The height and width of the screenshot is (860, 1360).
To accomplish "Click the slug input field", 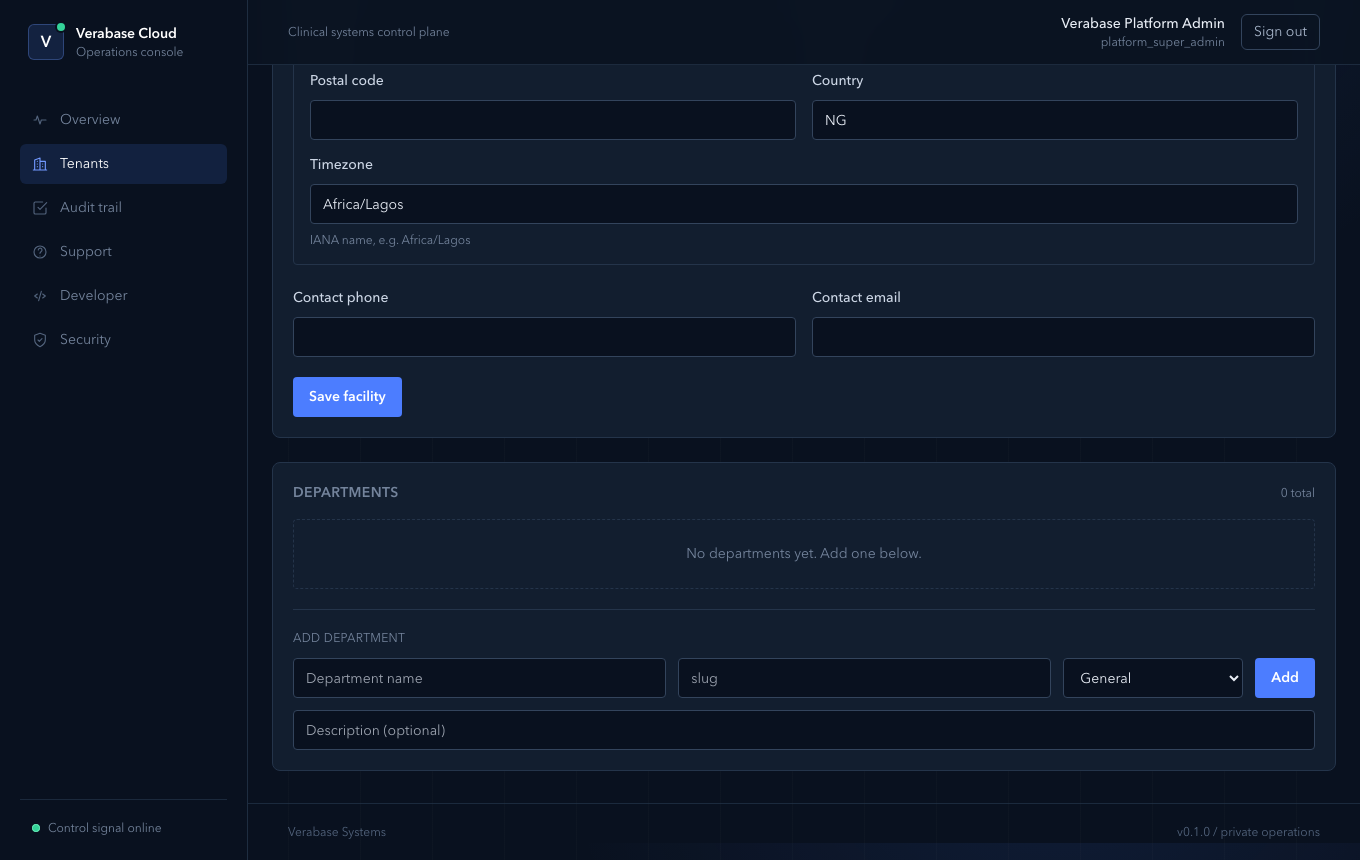I will tap(864, 678).
